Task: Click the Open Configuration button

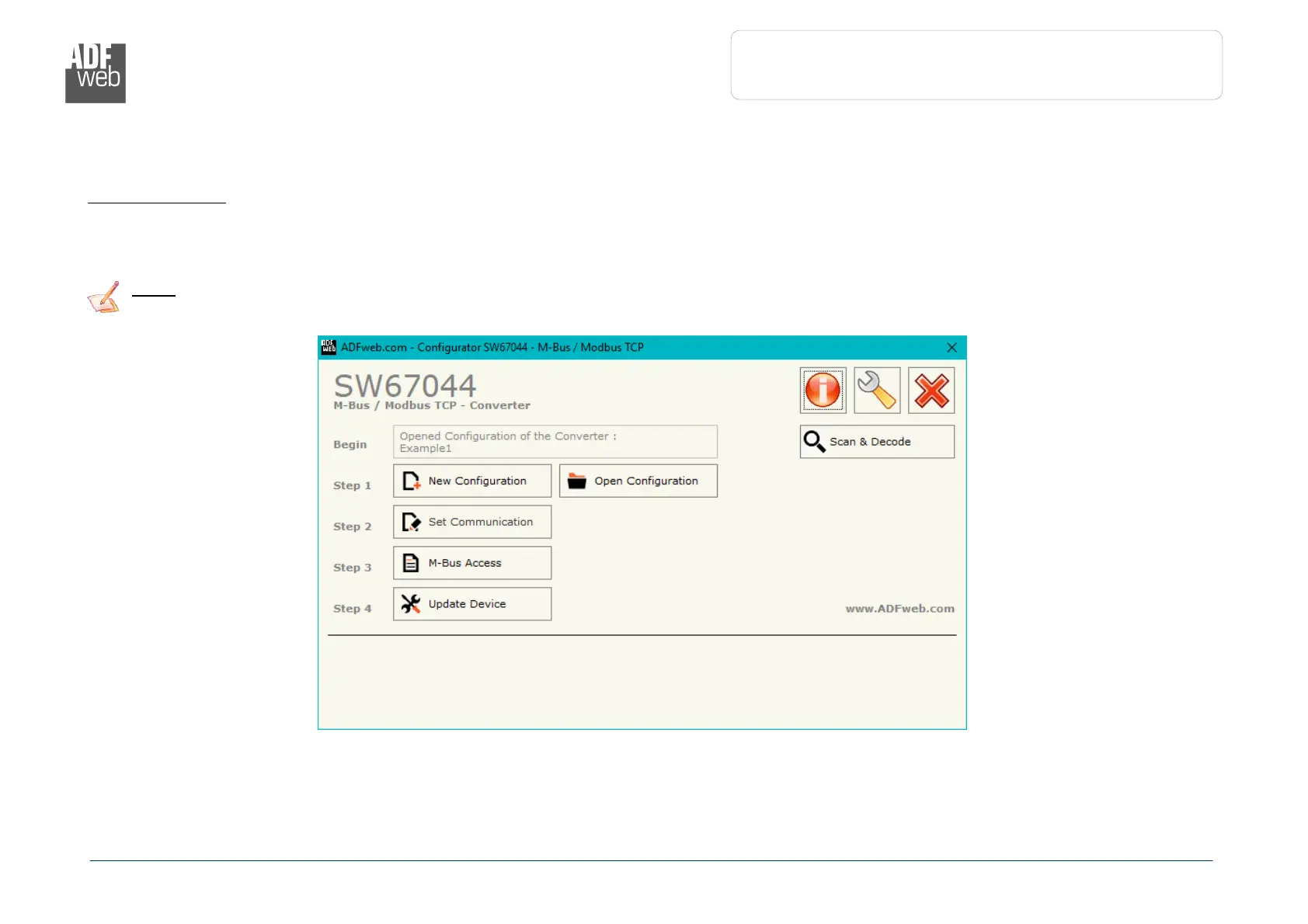Action: click(638, 481)
